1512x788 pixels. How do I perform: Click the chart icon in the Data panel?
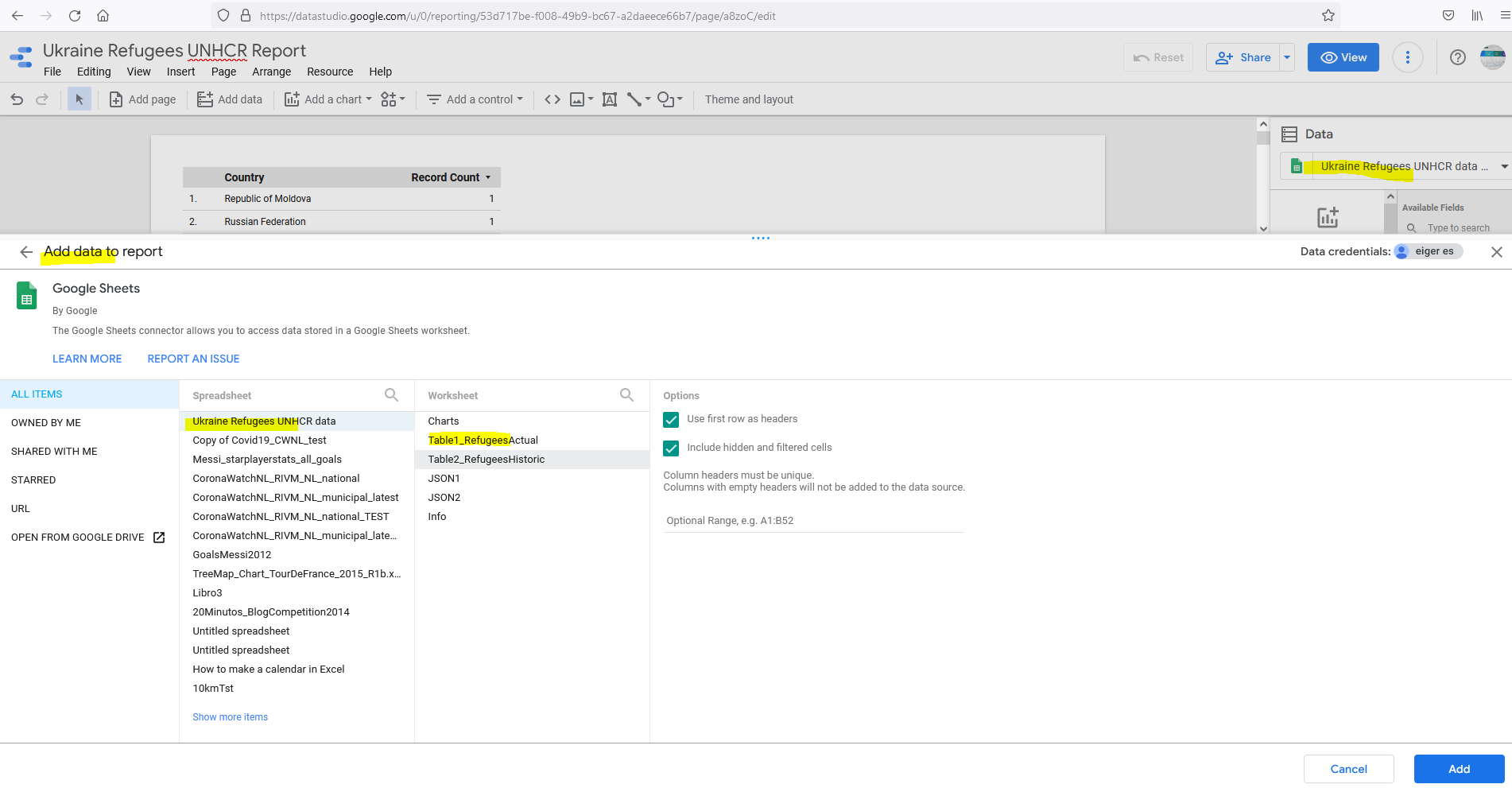click(x=1328, y=217)
